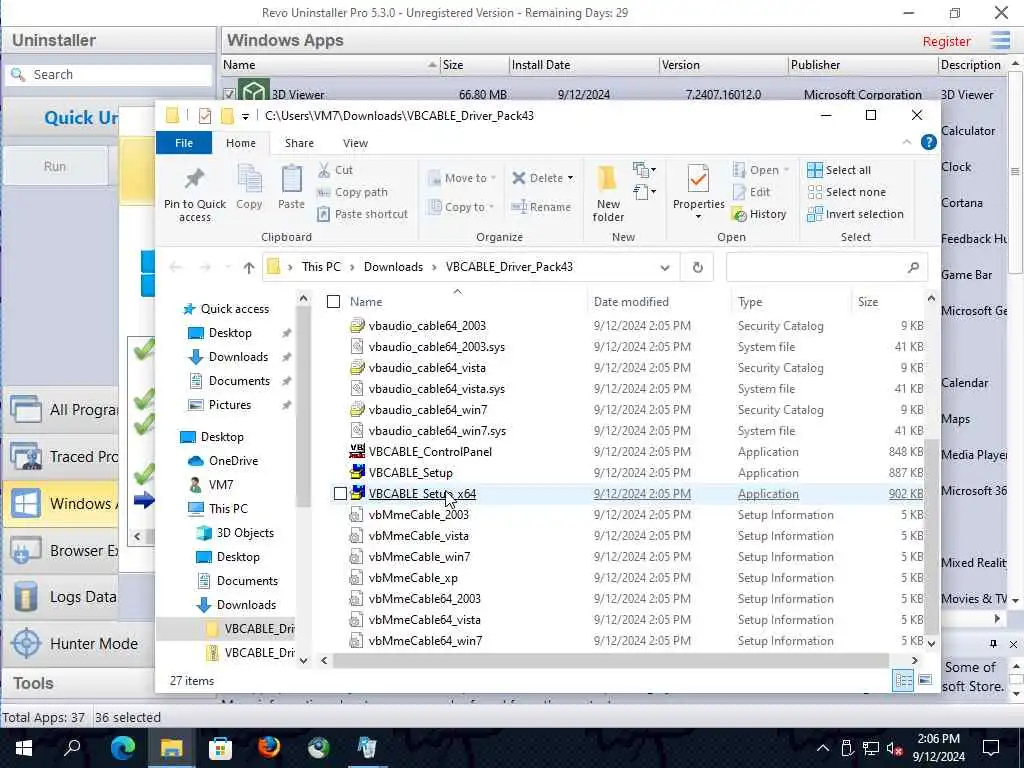Check the VBCABLE_Setup_x64 item checkbox
1024x768 pixels.
(340, 494)
